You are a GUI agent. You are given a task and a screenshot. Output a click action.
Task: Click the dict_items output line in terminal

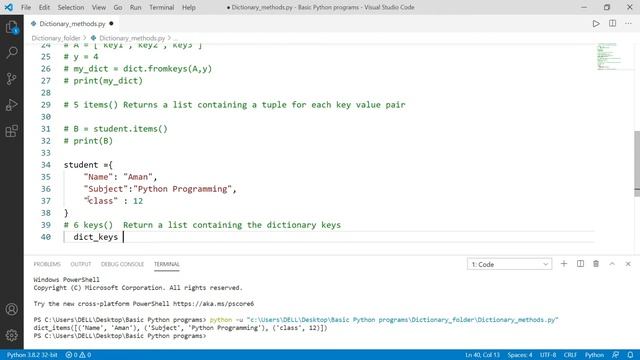180,328
